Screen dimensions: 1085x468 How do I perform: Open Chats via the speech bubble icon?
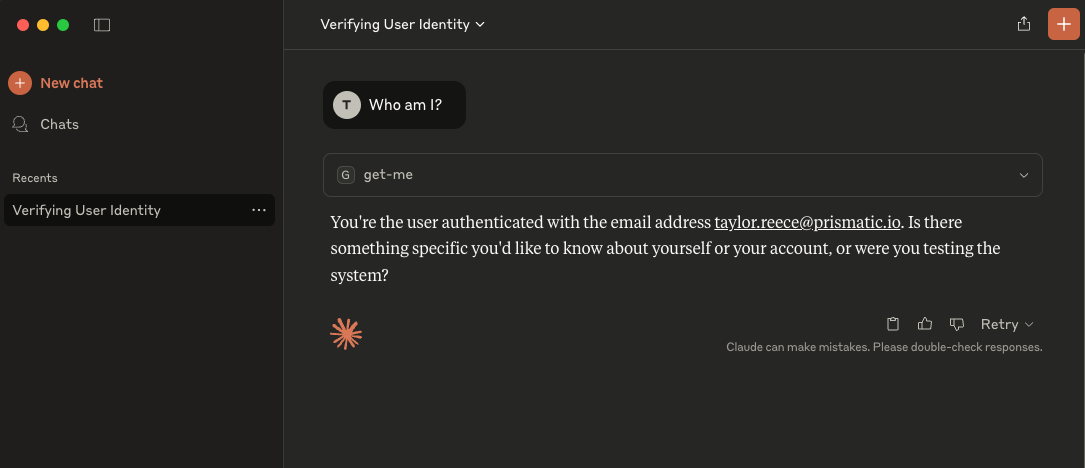click(x=20, y=124)
